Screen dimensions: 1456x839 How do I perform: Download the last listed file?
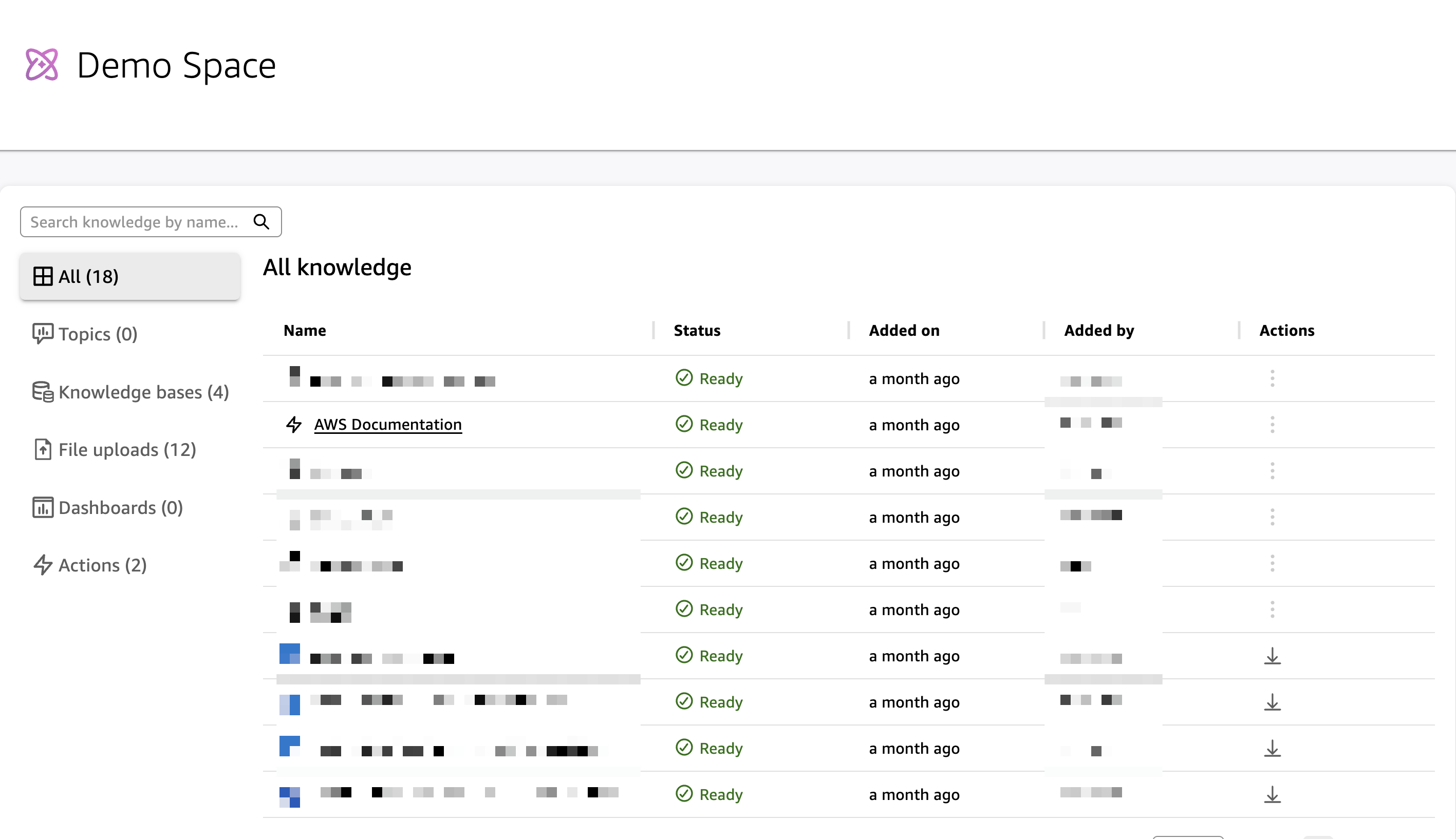click(x=1272, y=795)
